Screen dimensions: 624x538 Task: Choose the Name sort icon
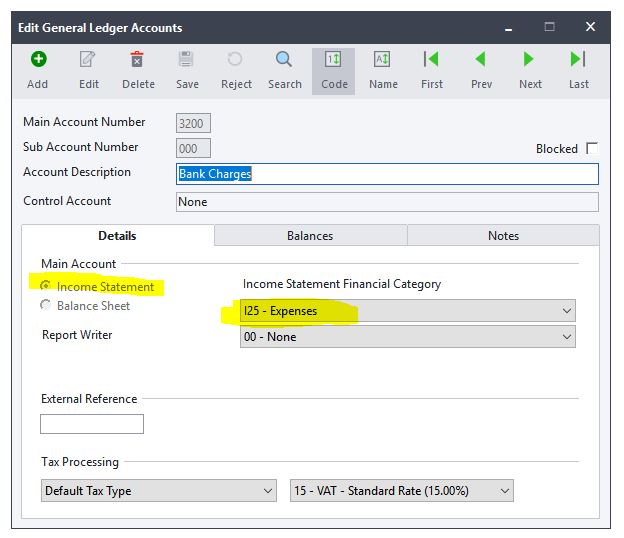click(383, 60)
